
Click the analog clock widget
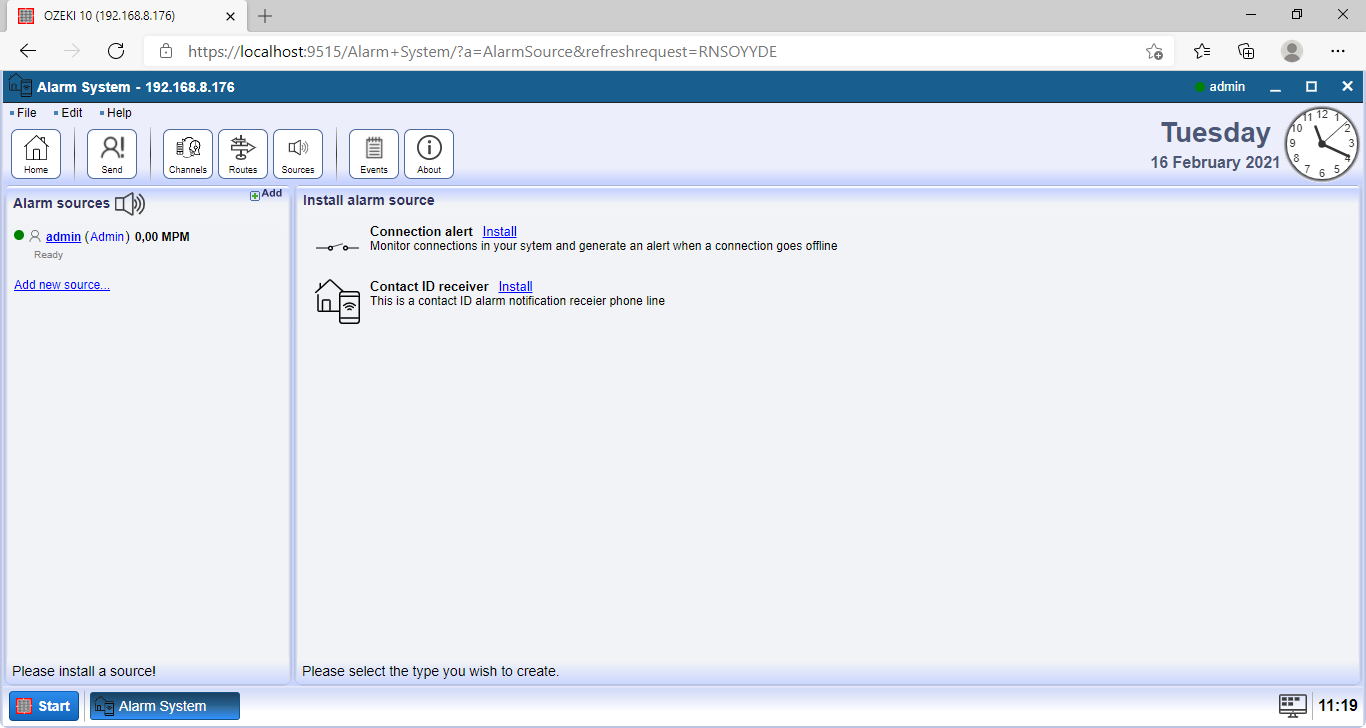pos(1322,144)
